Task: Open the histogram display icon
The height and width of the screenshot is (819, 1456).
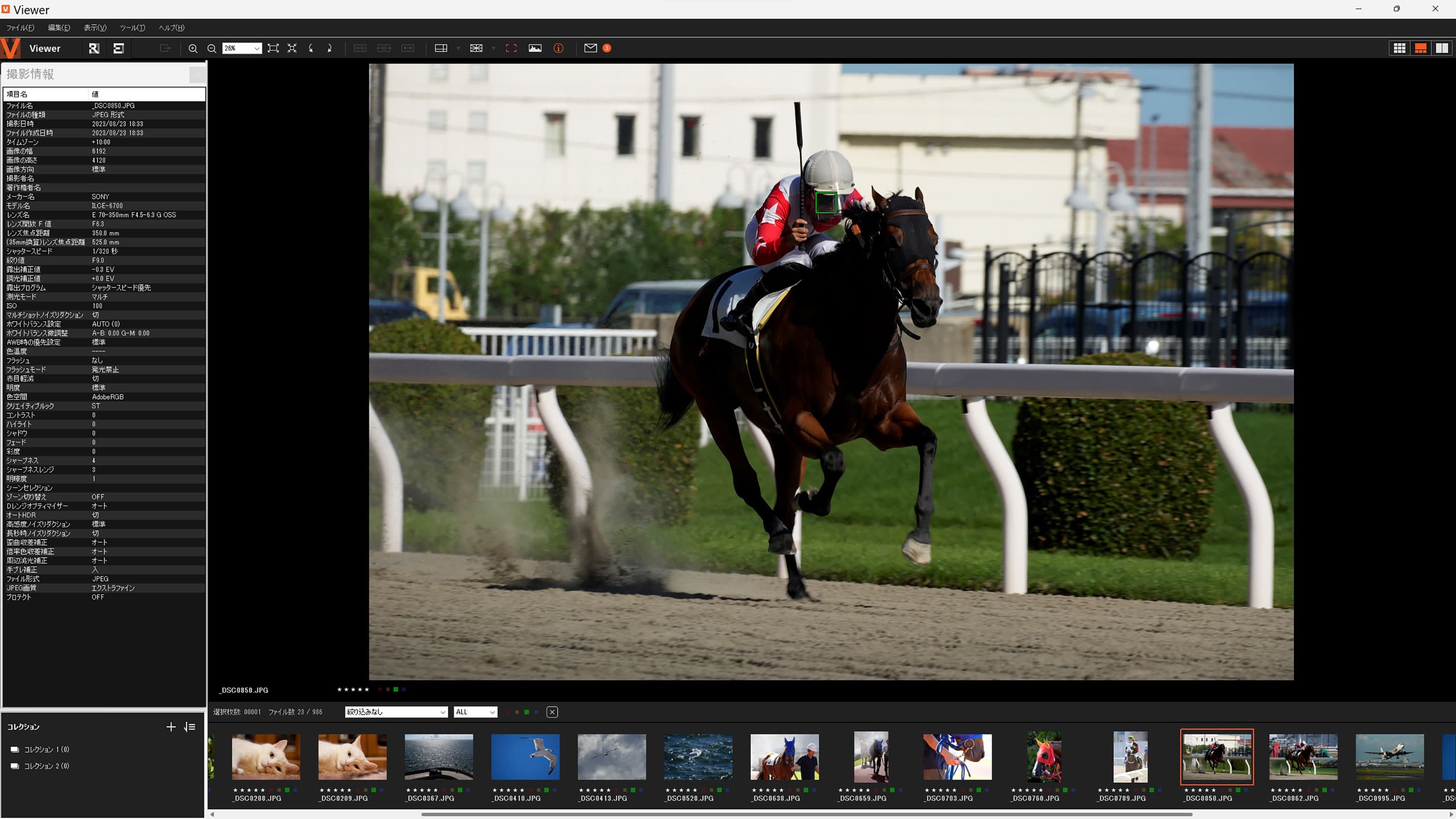Action: pyautogui.click(x=535, y=49)
